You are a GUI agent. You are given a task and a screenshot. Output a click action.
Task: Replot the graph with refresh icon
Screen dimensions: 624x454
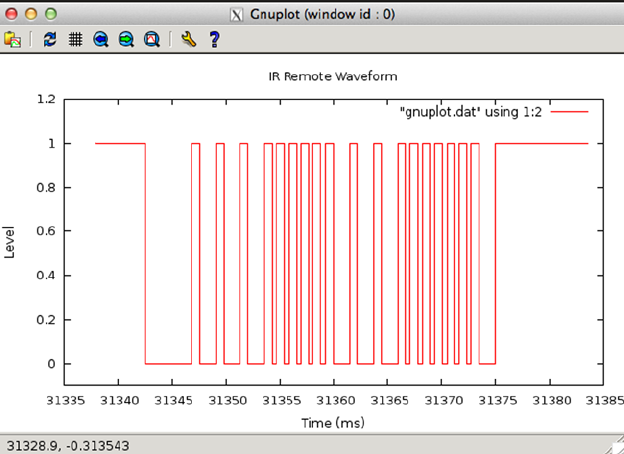[50, 39]
